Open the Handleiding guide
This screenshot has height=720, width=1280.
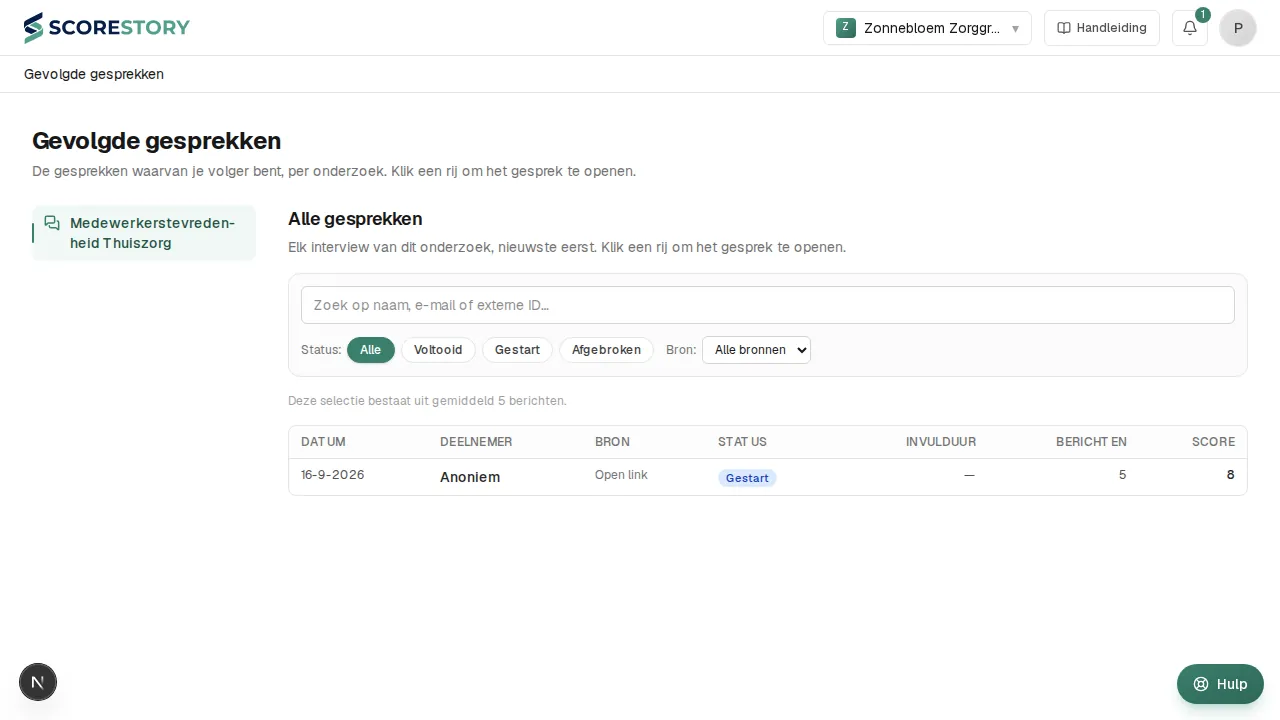pyautogui.click(x=1102, y=28)
